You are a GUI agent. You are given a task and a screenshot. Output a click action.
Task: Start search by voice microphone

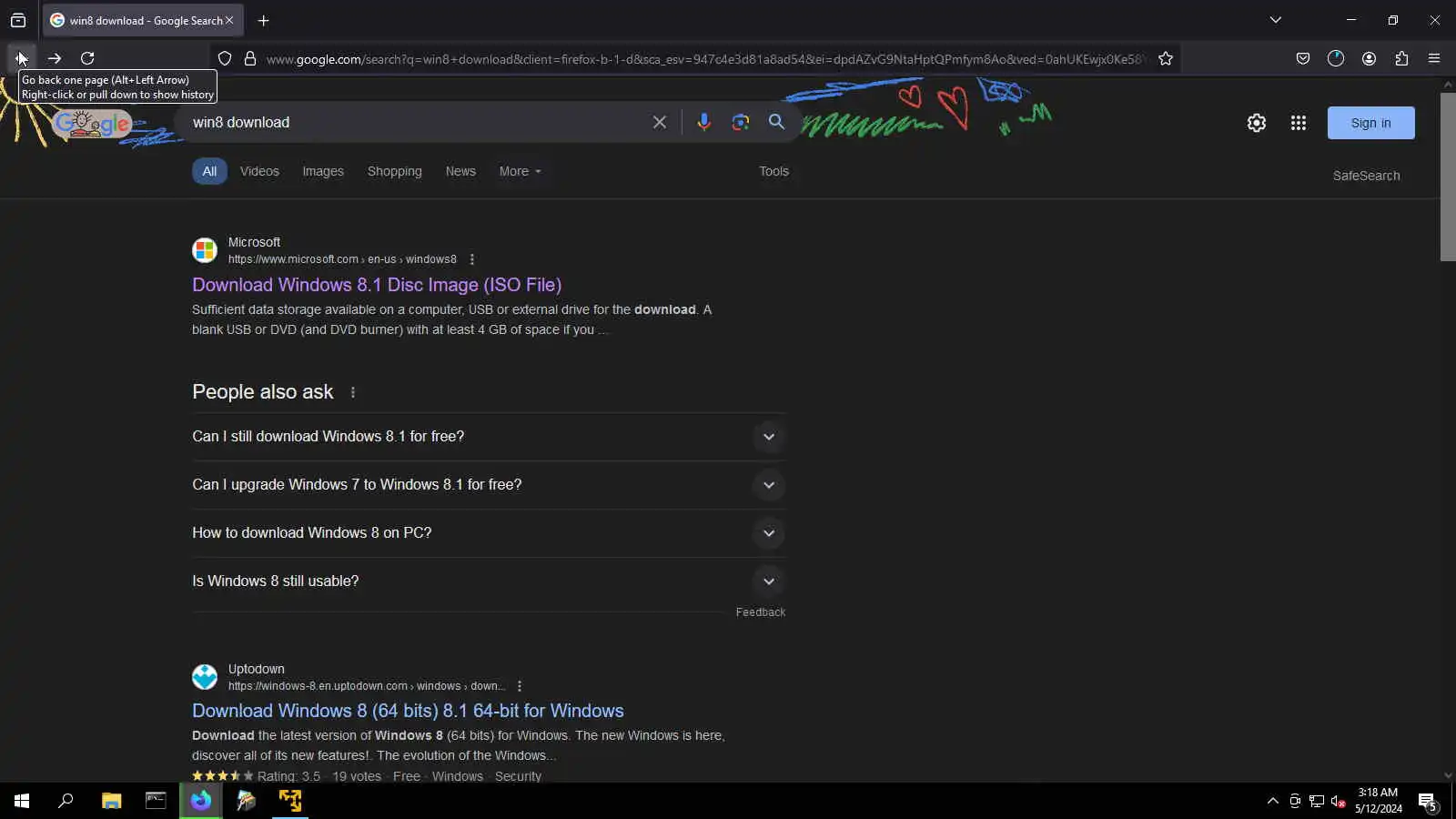point(703,122)
